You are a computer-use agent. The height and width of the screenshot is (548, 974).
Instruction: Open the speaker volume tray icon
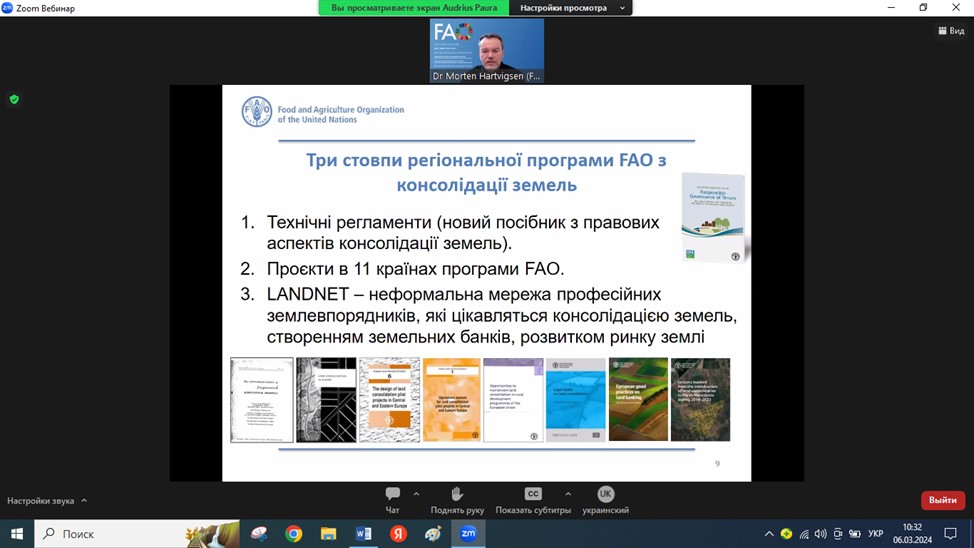click(x=821, y=534)
